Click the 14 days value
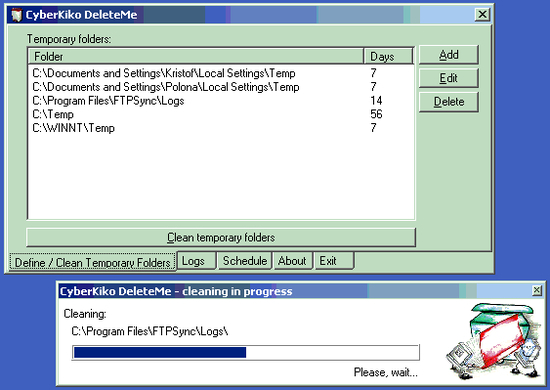 click(x=376, y=101)
